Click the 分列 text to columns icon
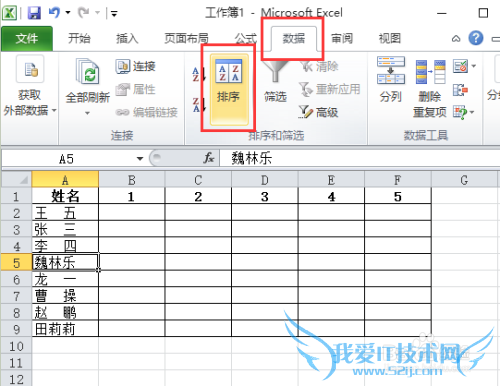Screen dimensions: 500x386 (391, 80)
